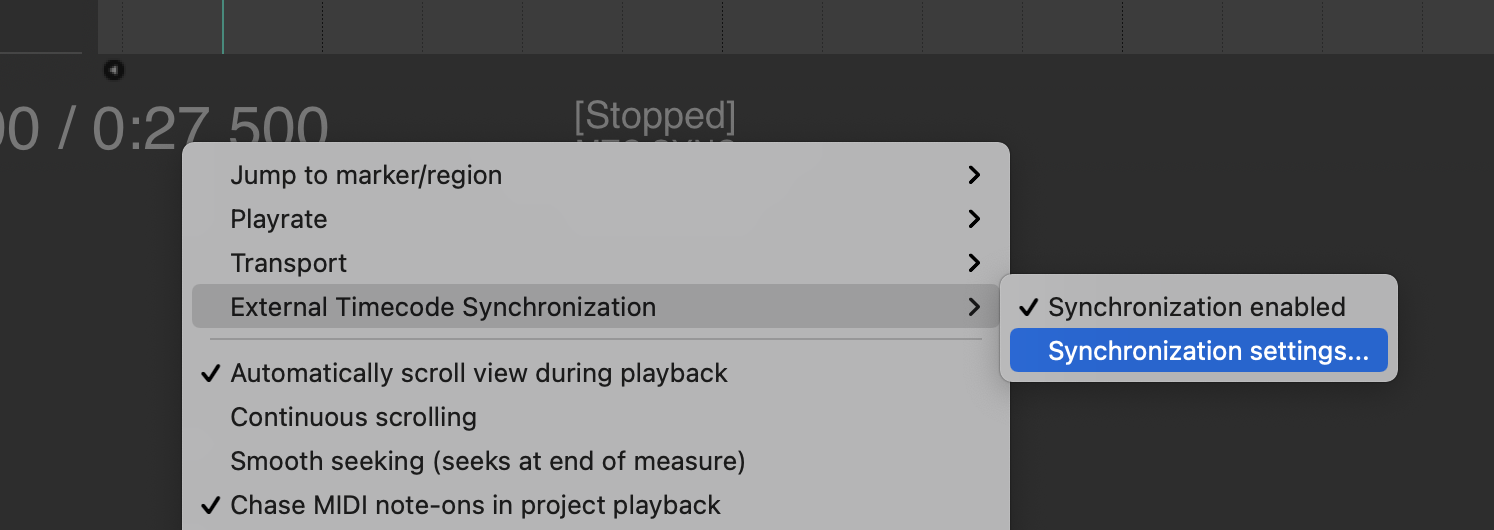Screen dimensions: 1494x530
Task: Toggle Chase MIDI note-ons in project playback
Action: click(475, 505)
